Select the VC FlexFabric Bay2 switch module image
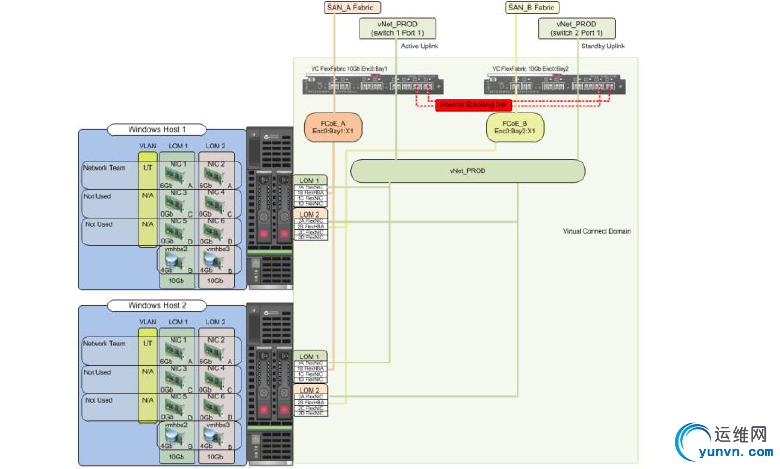Viewport: 780px width, 469px height. click(555, 84)
